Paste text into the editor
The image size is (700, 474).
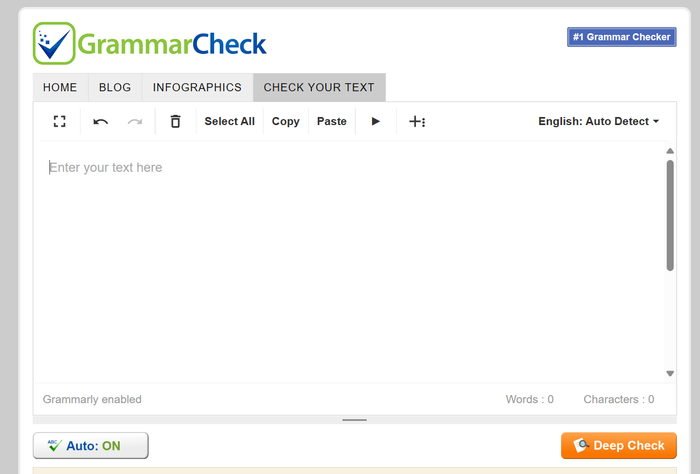click(332, 121)
